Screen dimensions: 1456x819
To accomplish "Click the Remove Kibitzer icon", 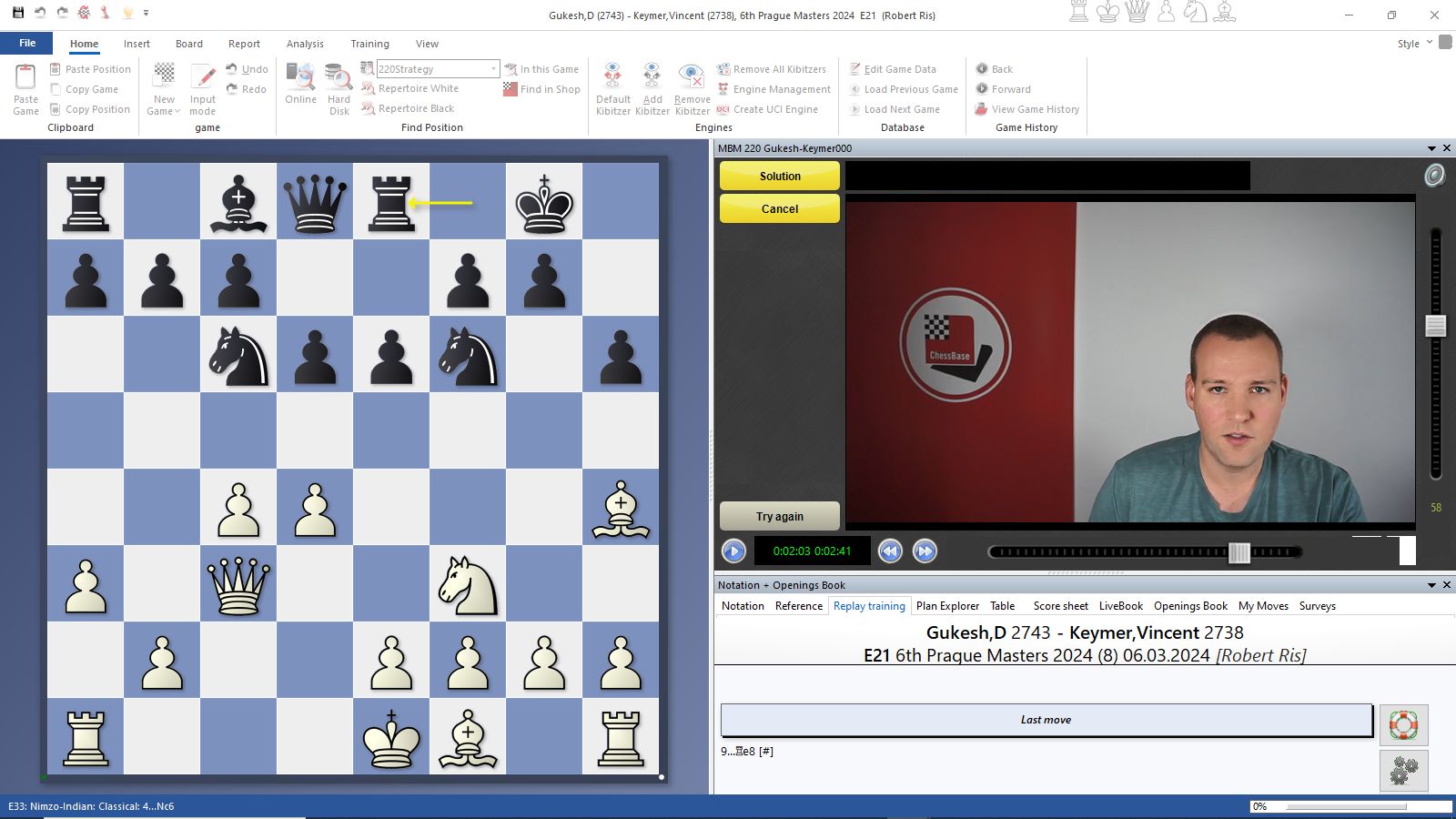I will point(692,77).
